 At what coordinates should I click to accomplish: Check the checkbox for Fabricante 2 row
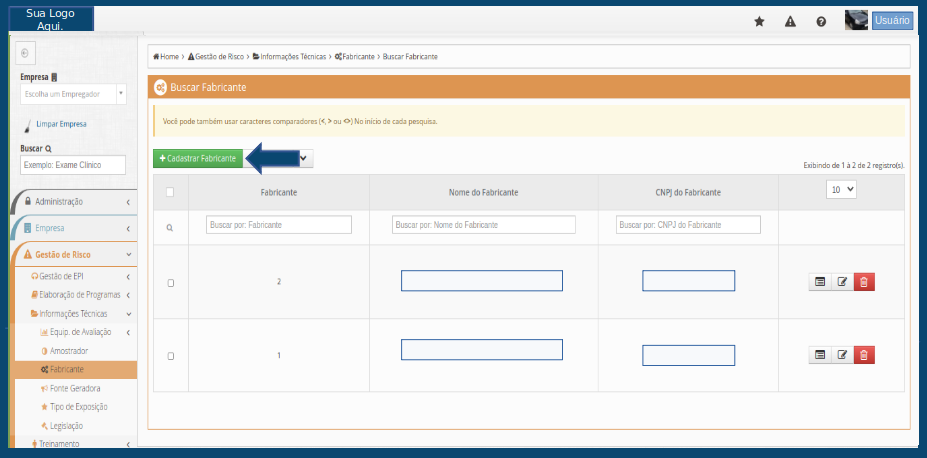(171, 283)
